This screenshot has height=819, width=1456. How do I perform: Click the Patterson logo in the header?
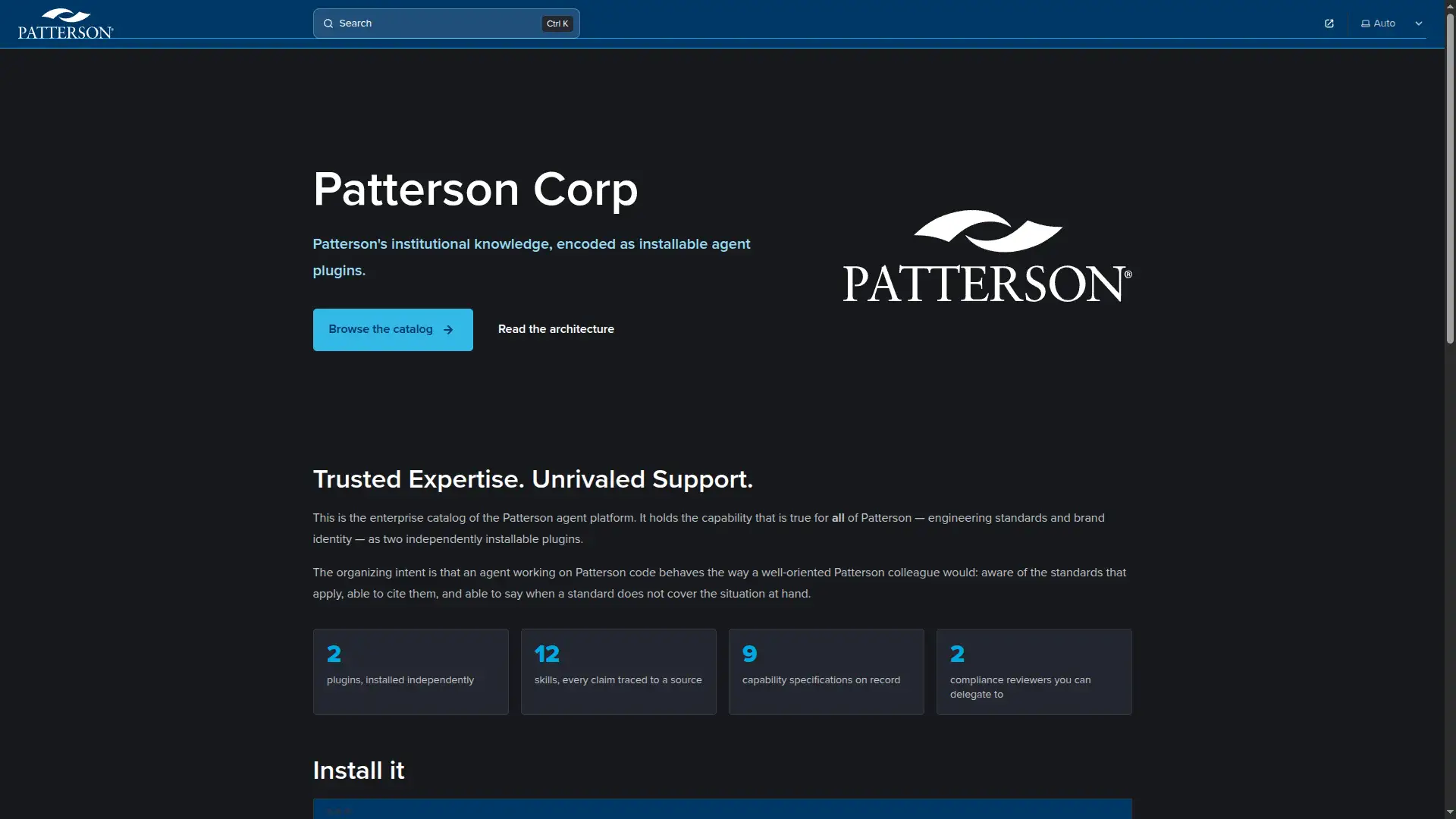[66, 24]
